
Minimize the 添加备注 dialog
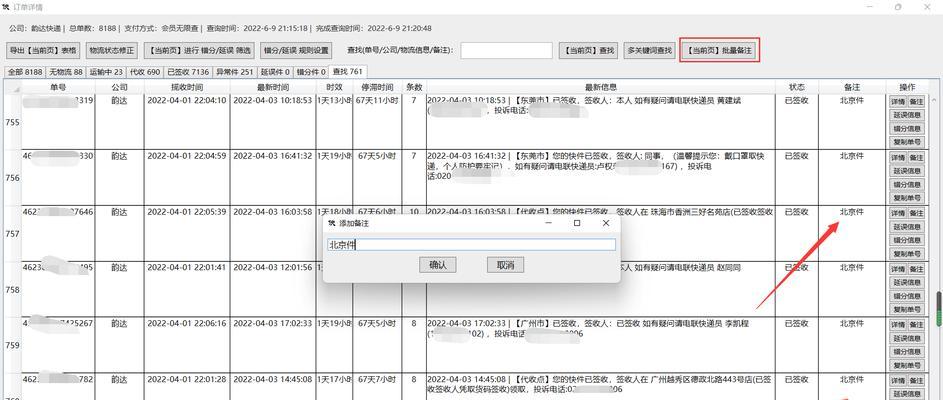tap(548, 223)
